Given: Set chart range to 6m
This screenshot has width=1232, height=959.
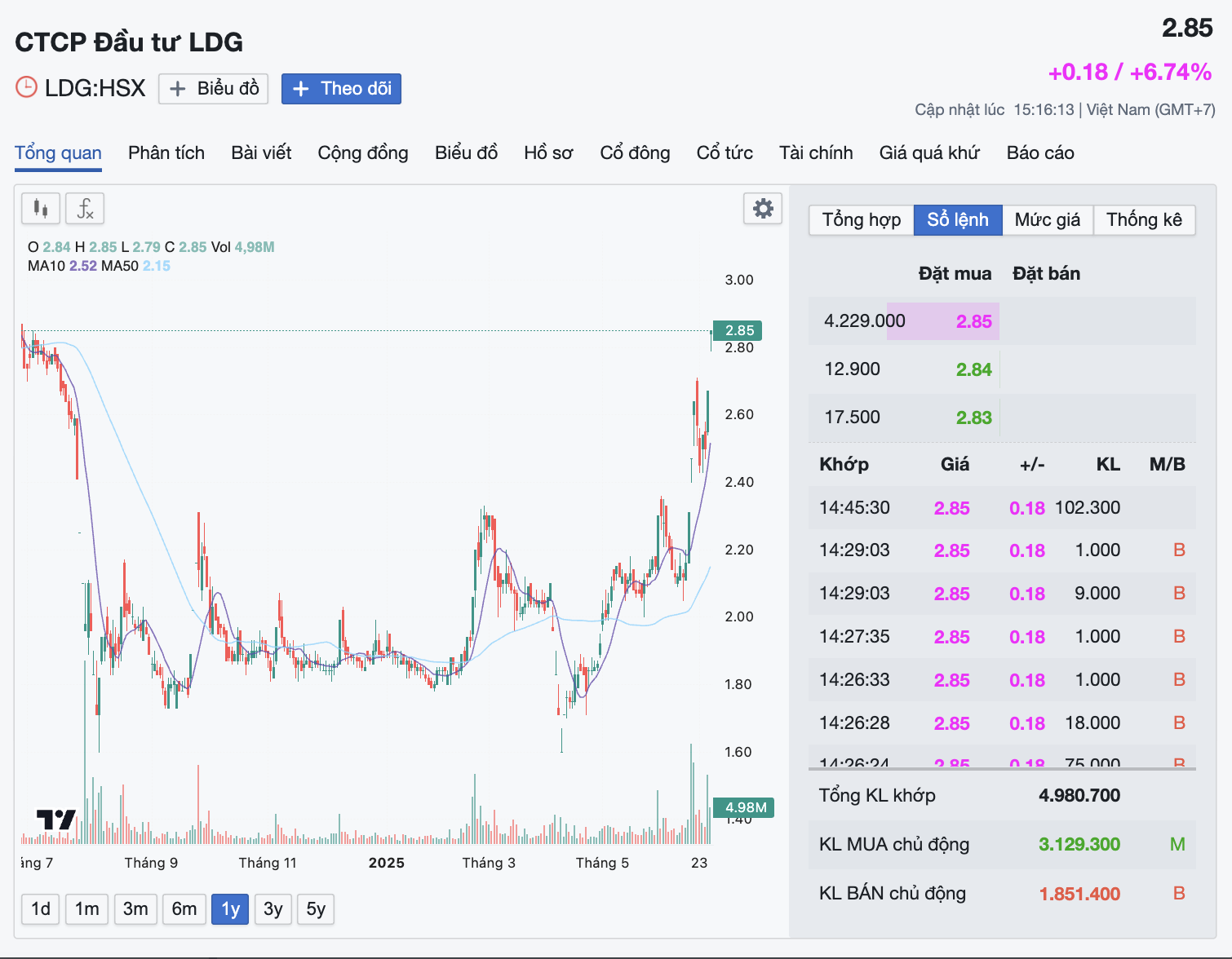Looking at the screenshot, I should (184, 909).
